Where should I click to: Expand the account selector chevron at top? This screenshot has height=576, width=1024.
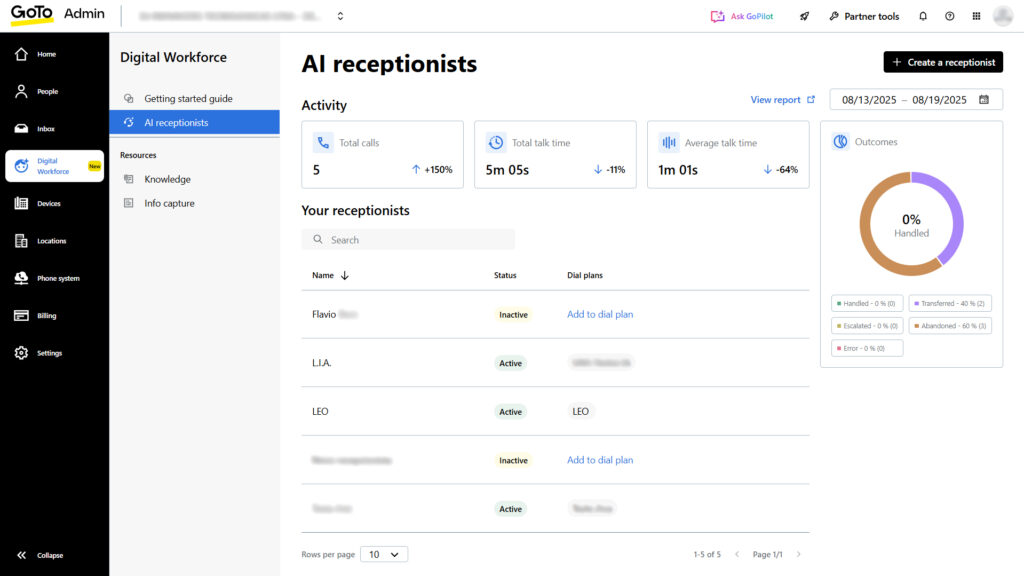coord(340,16)
